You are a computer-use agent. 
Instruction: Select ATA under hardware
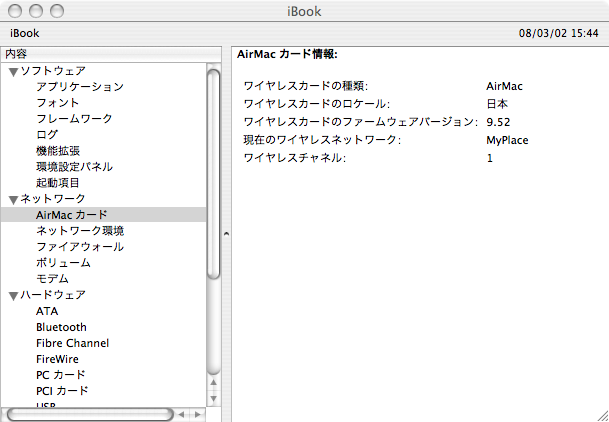click(47, 311)
